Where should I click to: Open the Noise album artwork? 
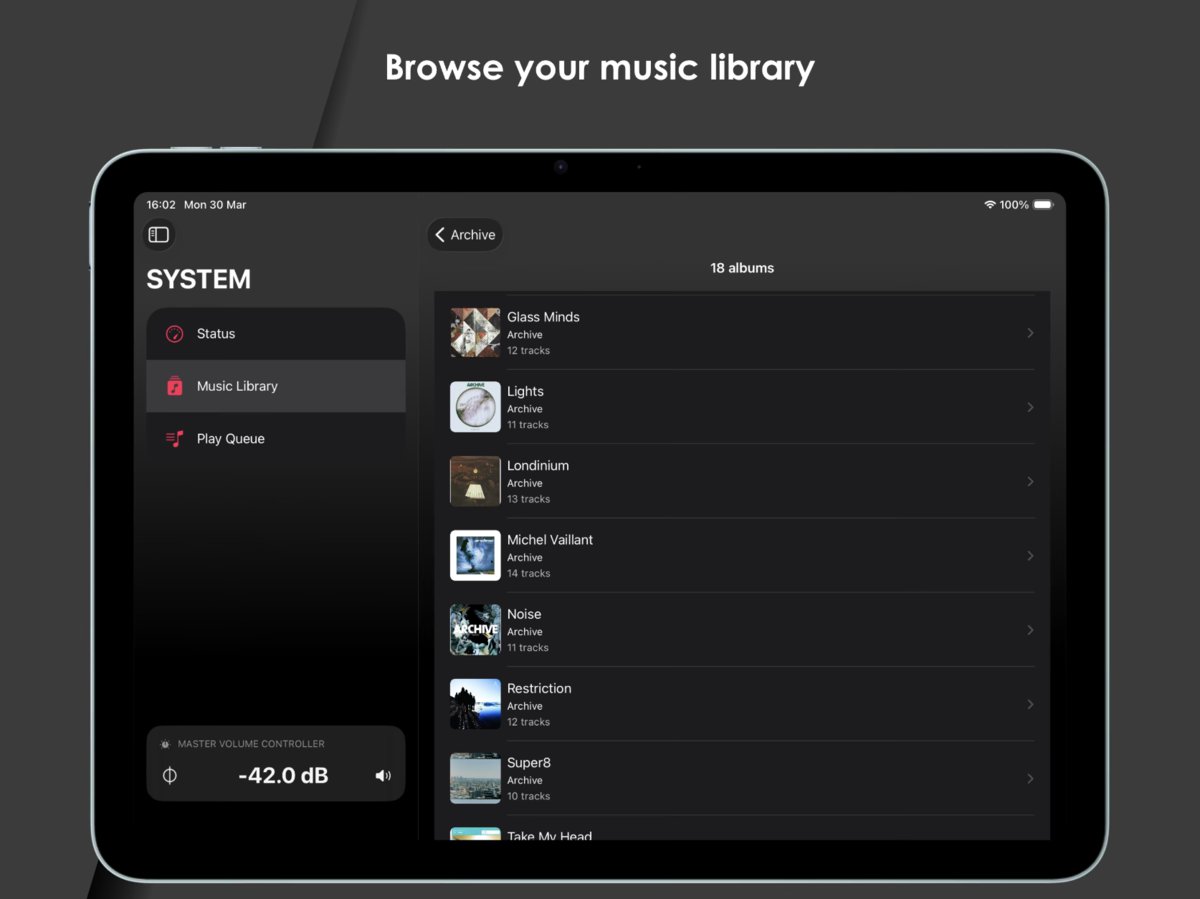(475, 630)
